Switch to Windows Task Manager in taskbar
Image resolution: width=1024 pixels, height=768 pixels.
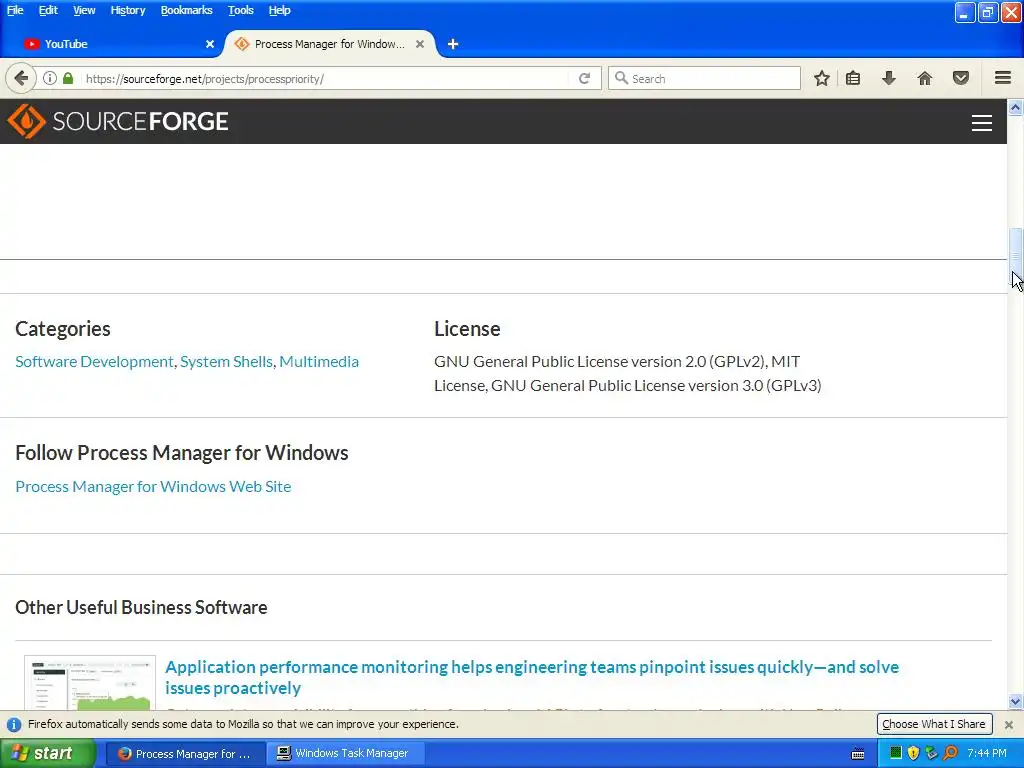point(345,754)
